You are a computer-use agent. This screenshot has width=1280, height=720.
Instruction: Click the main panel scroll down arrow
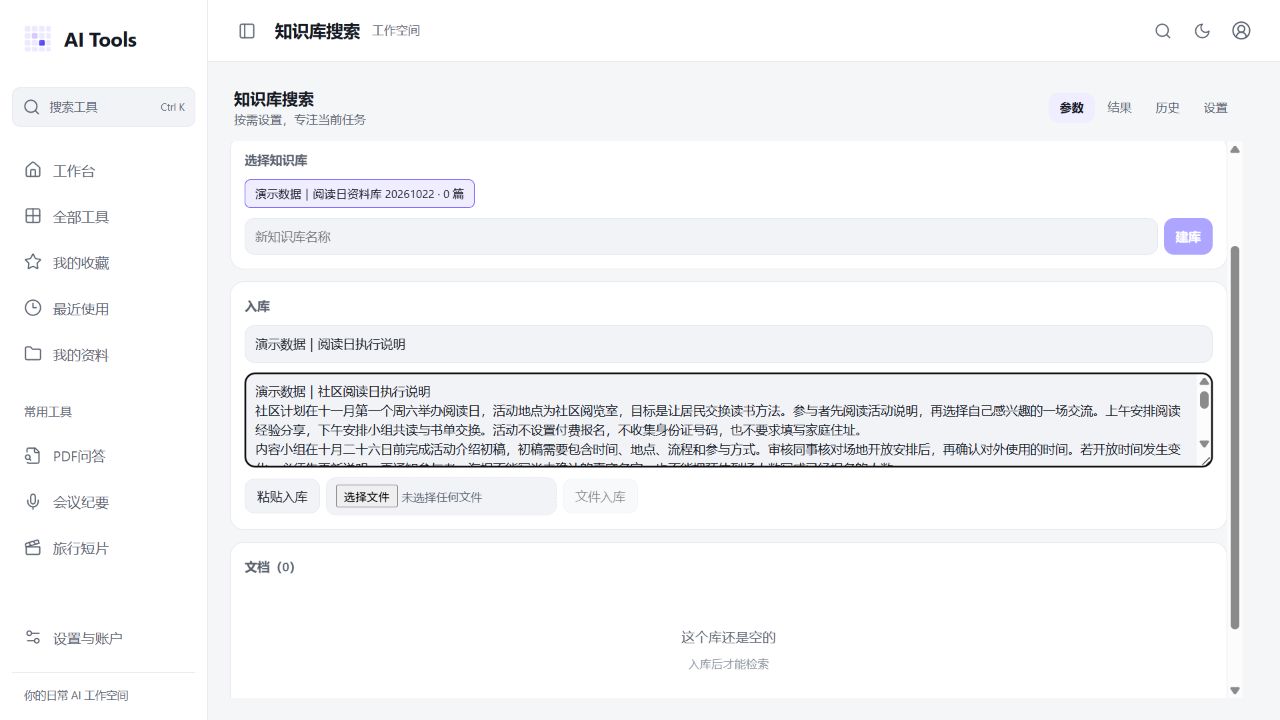tap(1235, 690)
